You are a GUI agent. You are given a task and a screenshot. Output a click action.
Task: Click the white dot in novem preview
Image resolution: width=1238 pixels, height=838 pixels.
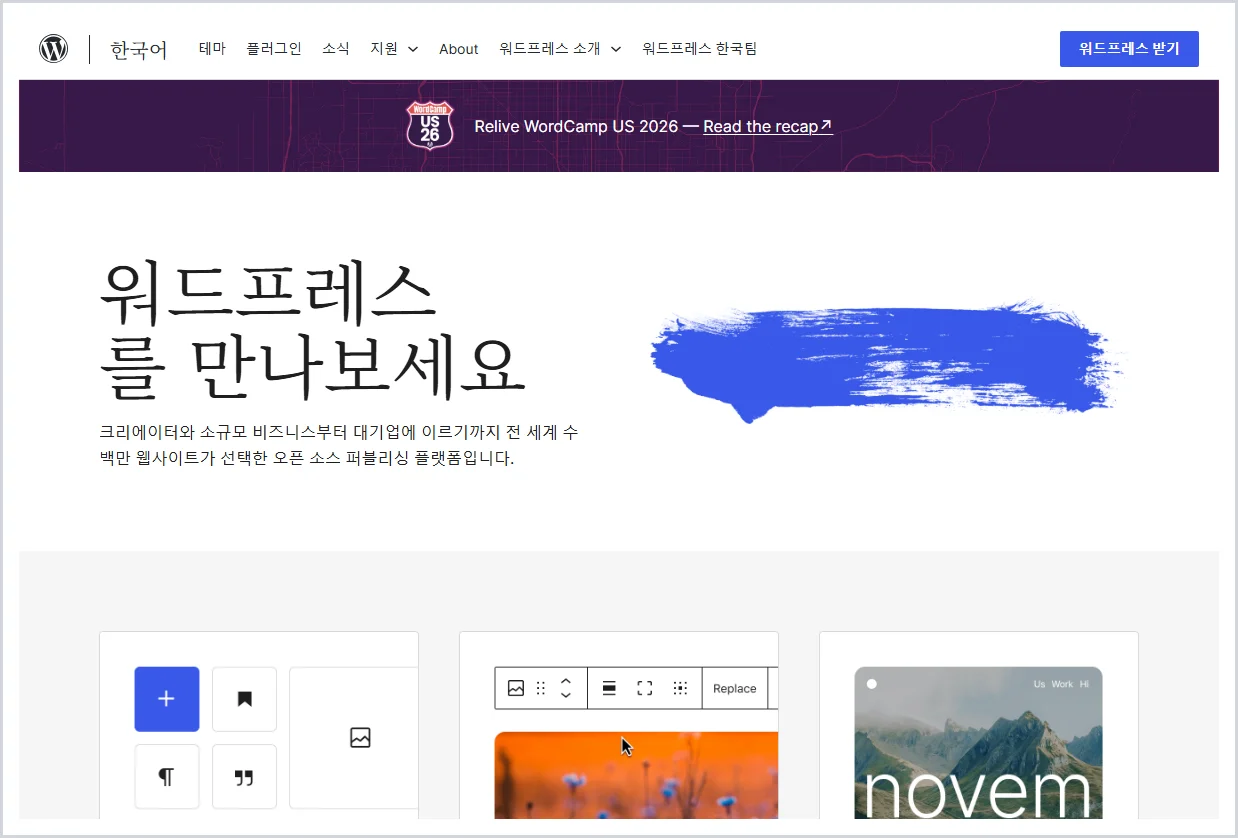(x=872, y=684)
